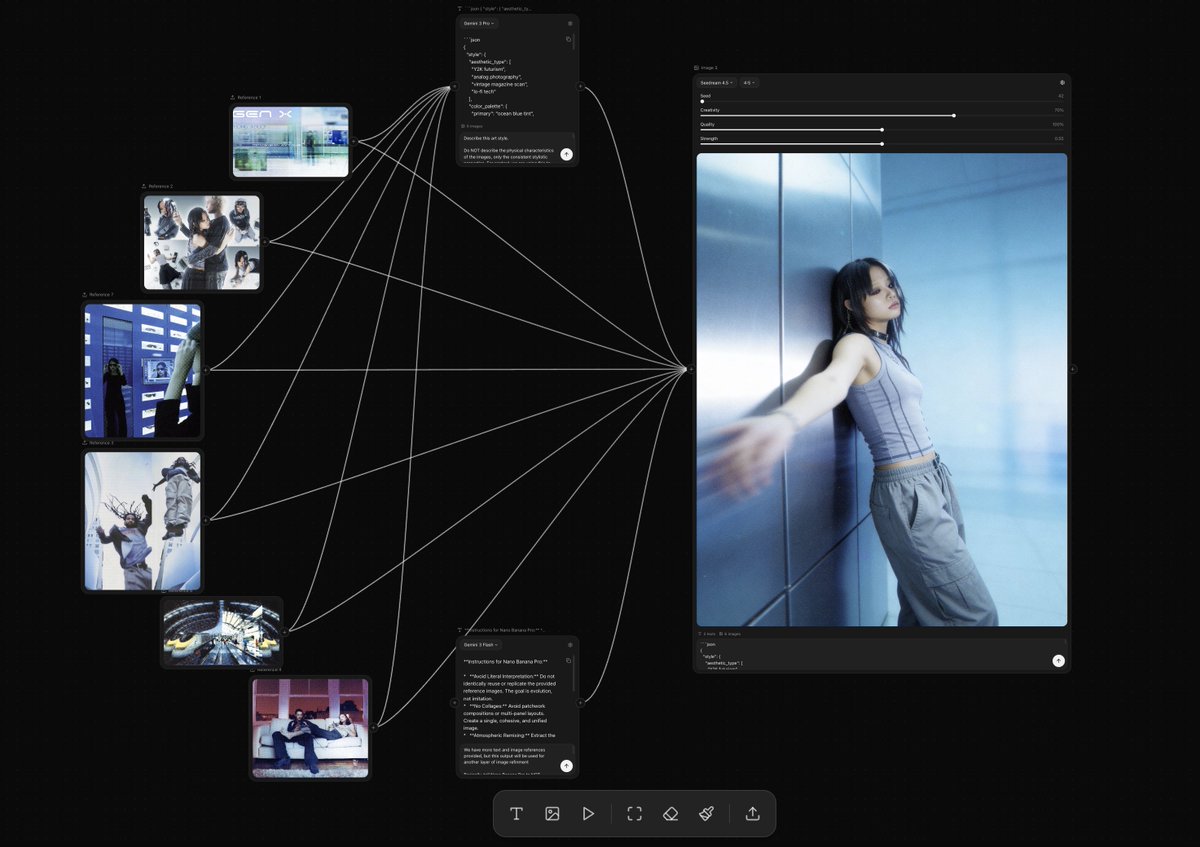Click the '6 images' indicator under the generated image
Viewport: 1200px width, 847px height.
tap(730, 634)
